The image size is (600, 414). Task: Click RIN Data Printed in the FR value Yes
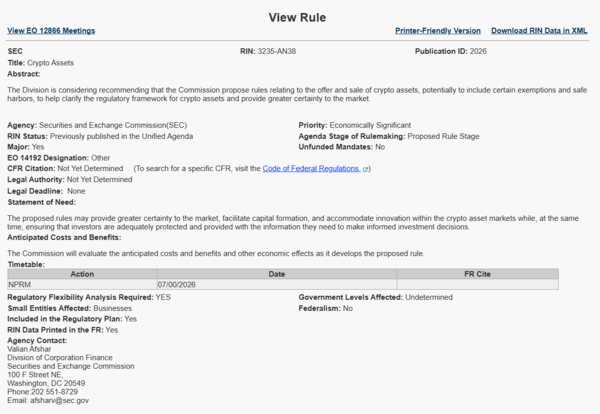pos(112,330)
